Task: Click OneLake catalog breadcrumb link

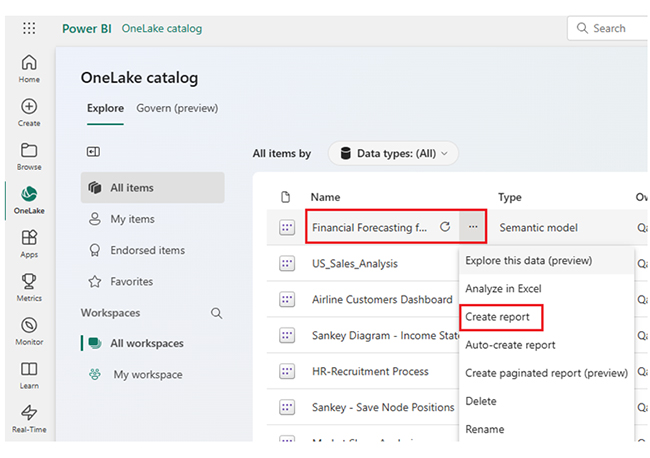Action: [x=162, y=29]
